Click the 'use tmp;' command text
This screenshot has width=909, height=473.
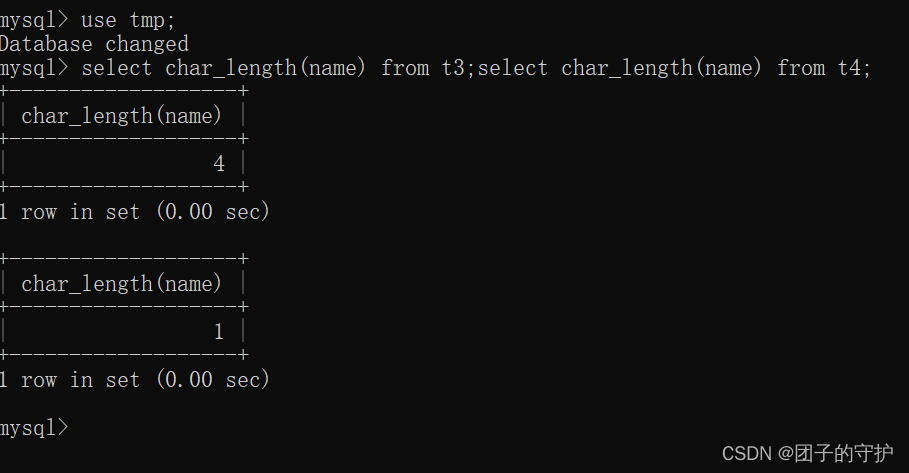(x=128, y=21)
